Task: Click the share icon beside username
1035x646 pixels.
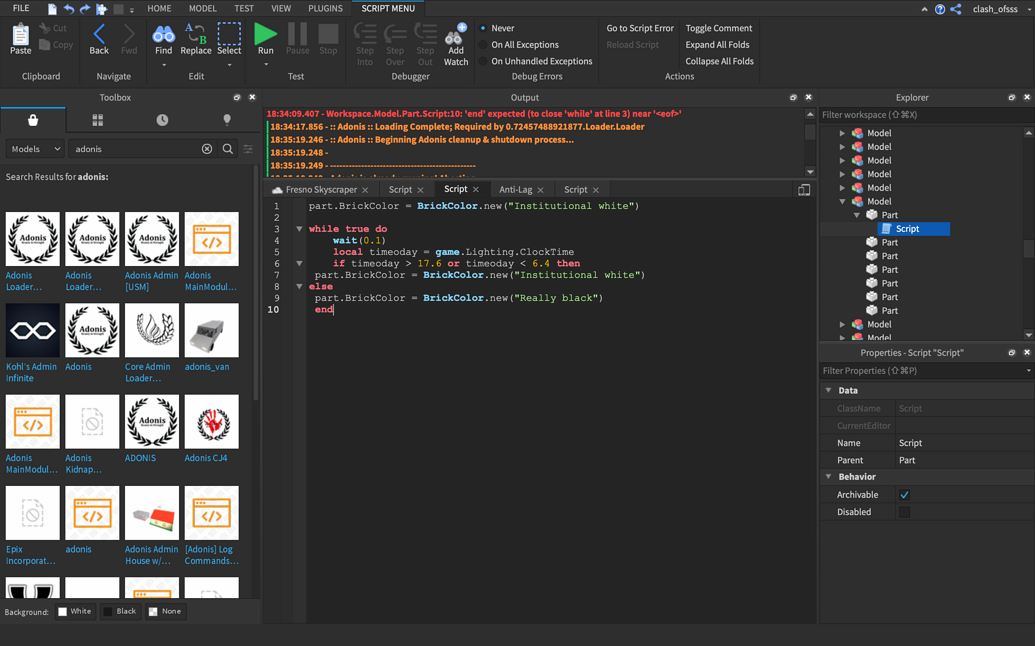Action: click(x=956, y=9)
